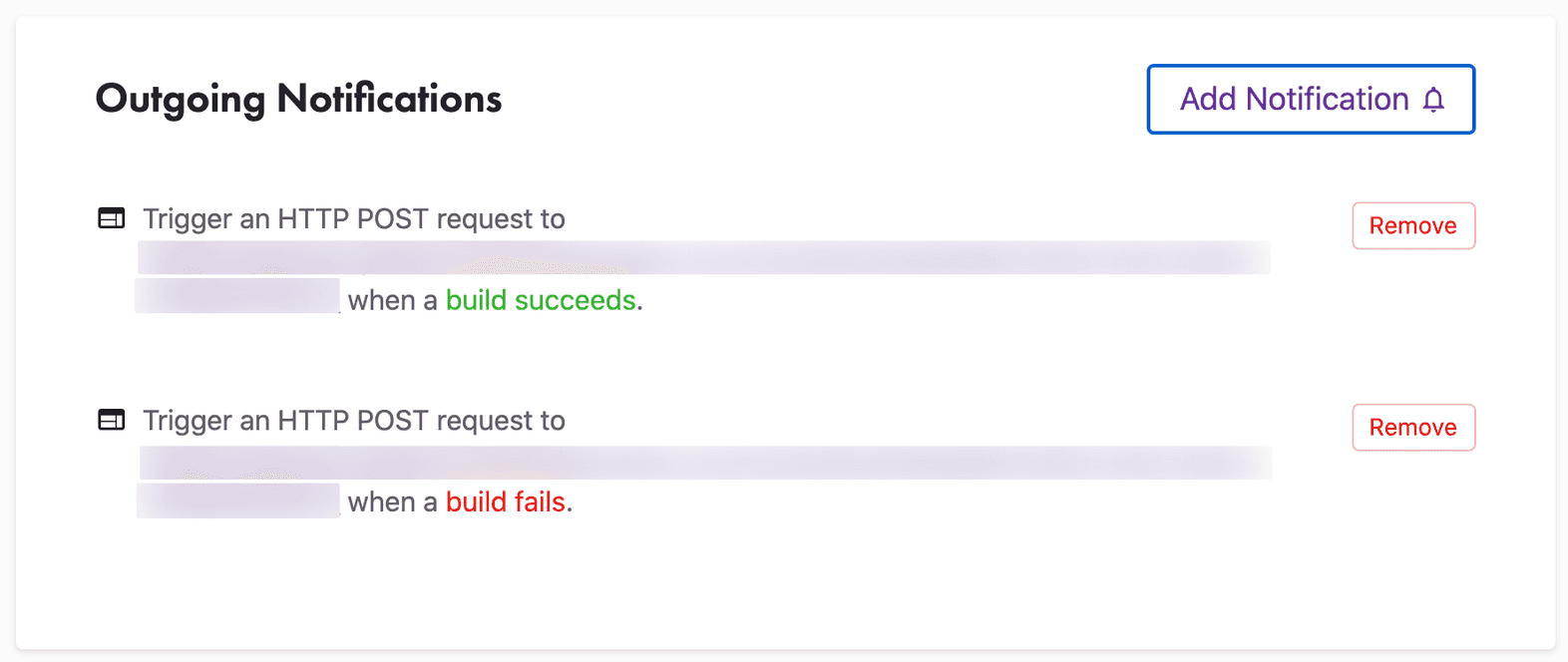Click the bell icon inside Add Notification
This screenshot has height=662, width=1568.
pyautogui.click(x=1434, y=99)
